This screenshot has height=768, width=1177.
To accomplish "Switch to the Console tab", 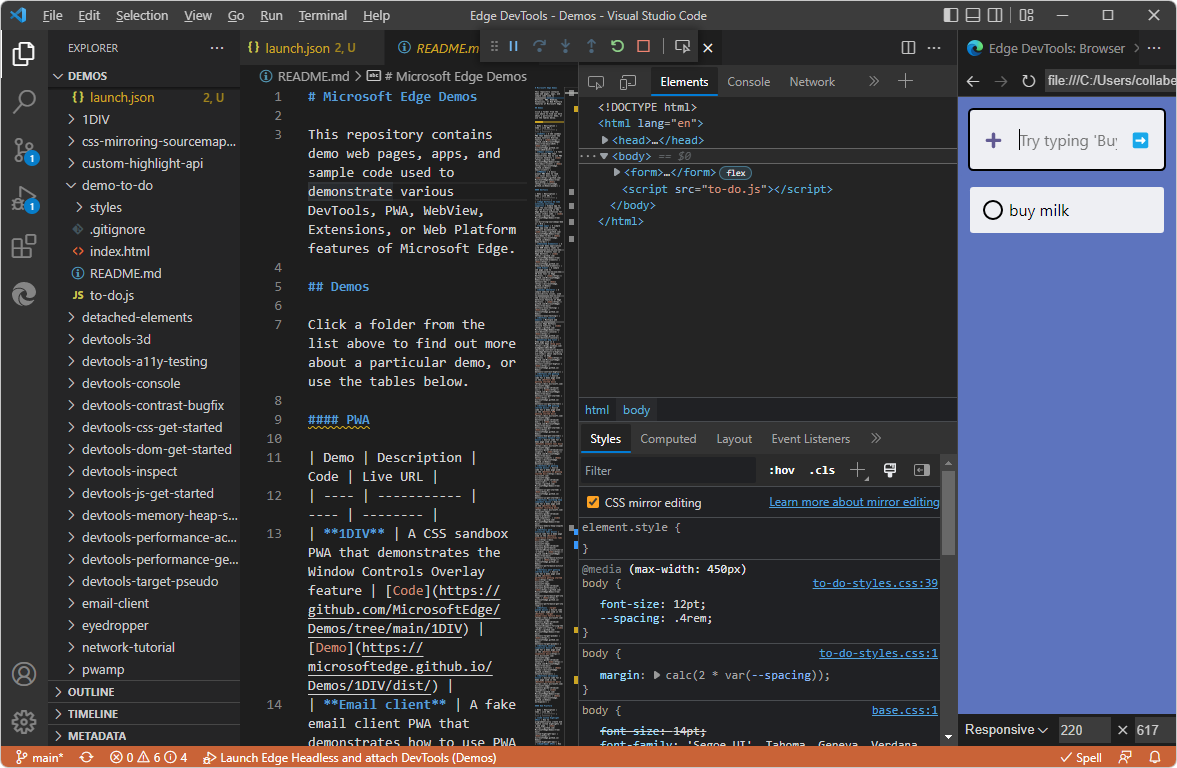I will 749,81.
